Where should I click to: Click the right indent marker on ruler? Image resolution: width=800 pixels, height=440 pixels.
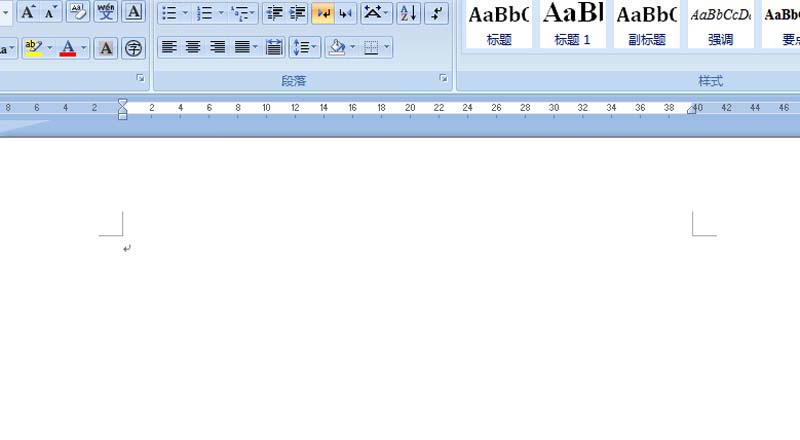click(x=691, y=109)
